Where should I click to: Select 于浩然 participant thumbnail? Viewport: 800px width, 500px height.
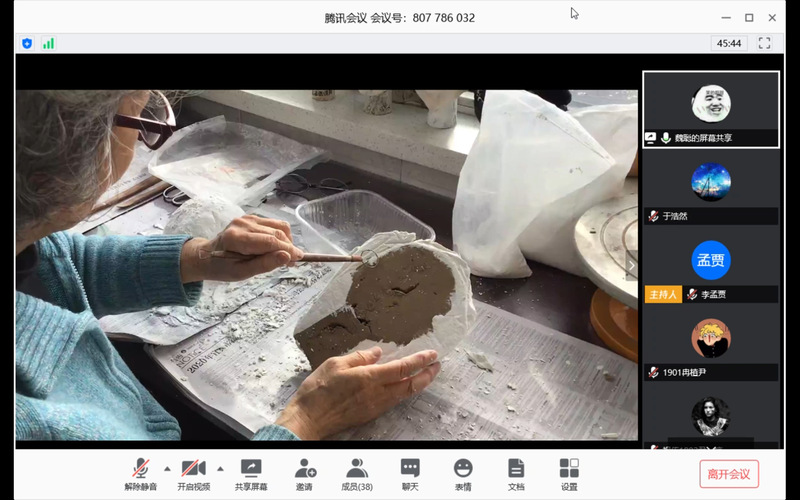click(711, 189)
